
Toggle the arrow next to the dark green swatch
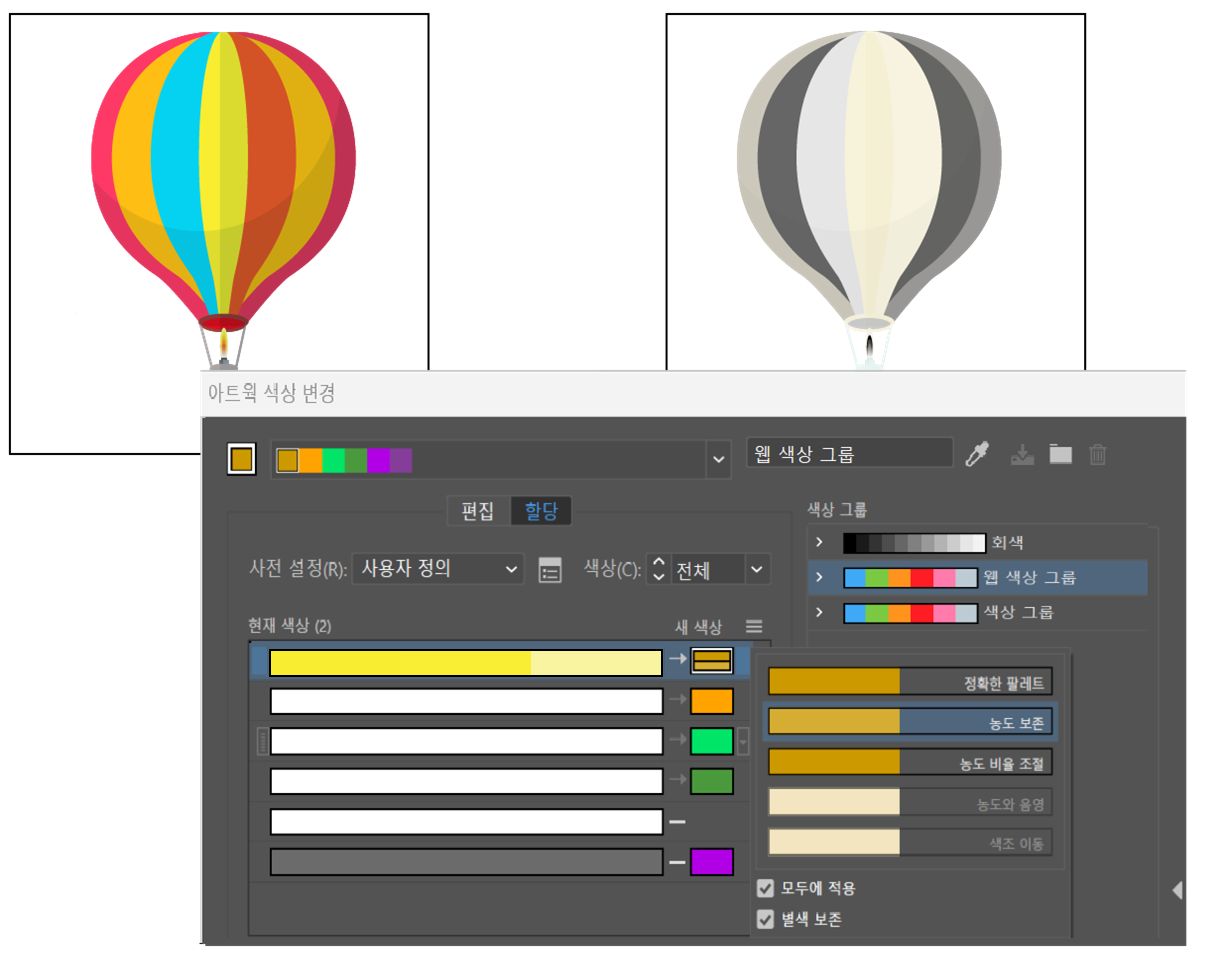[677, 781]
